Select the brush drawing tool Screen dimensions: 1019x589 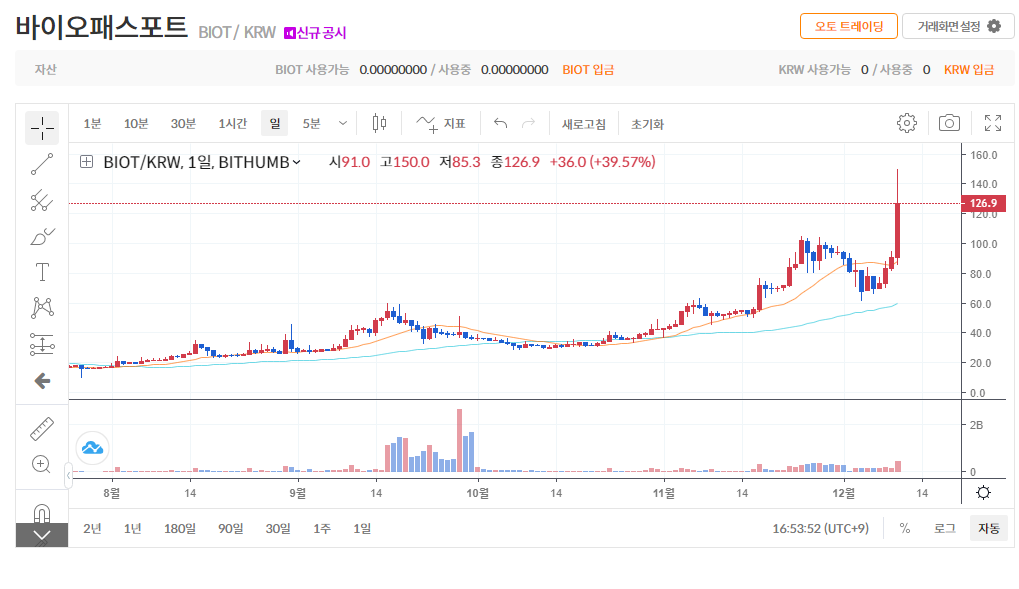pyautogui.click(x=42, y=236)
